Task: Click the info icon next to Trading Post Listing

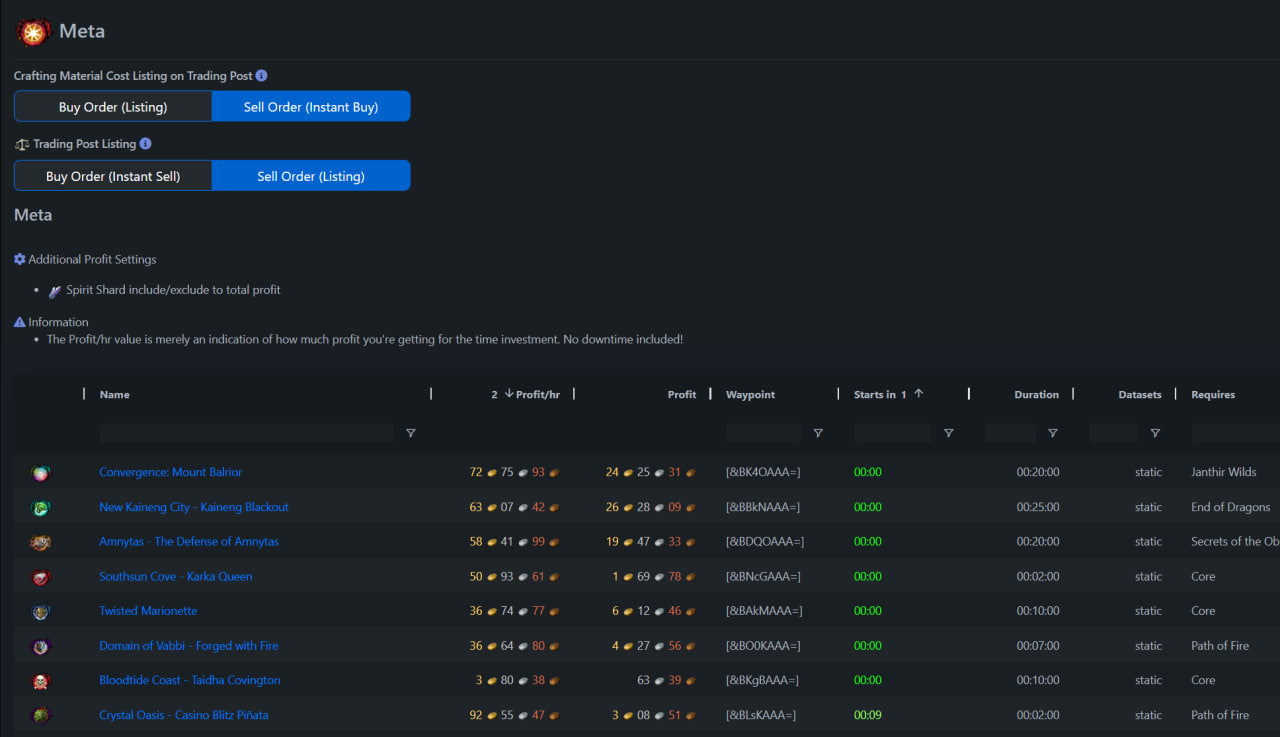Action: 145,144
